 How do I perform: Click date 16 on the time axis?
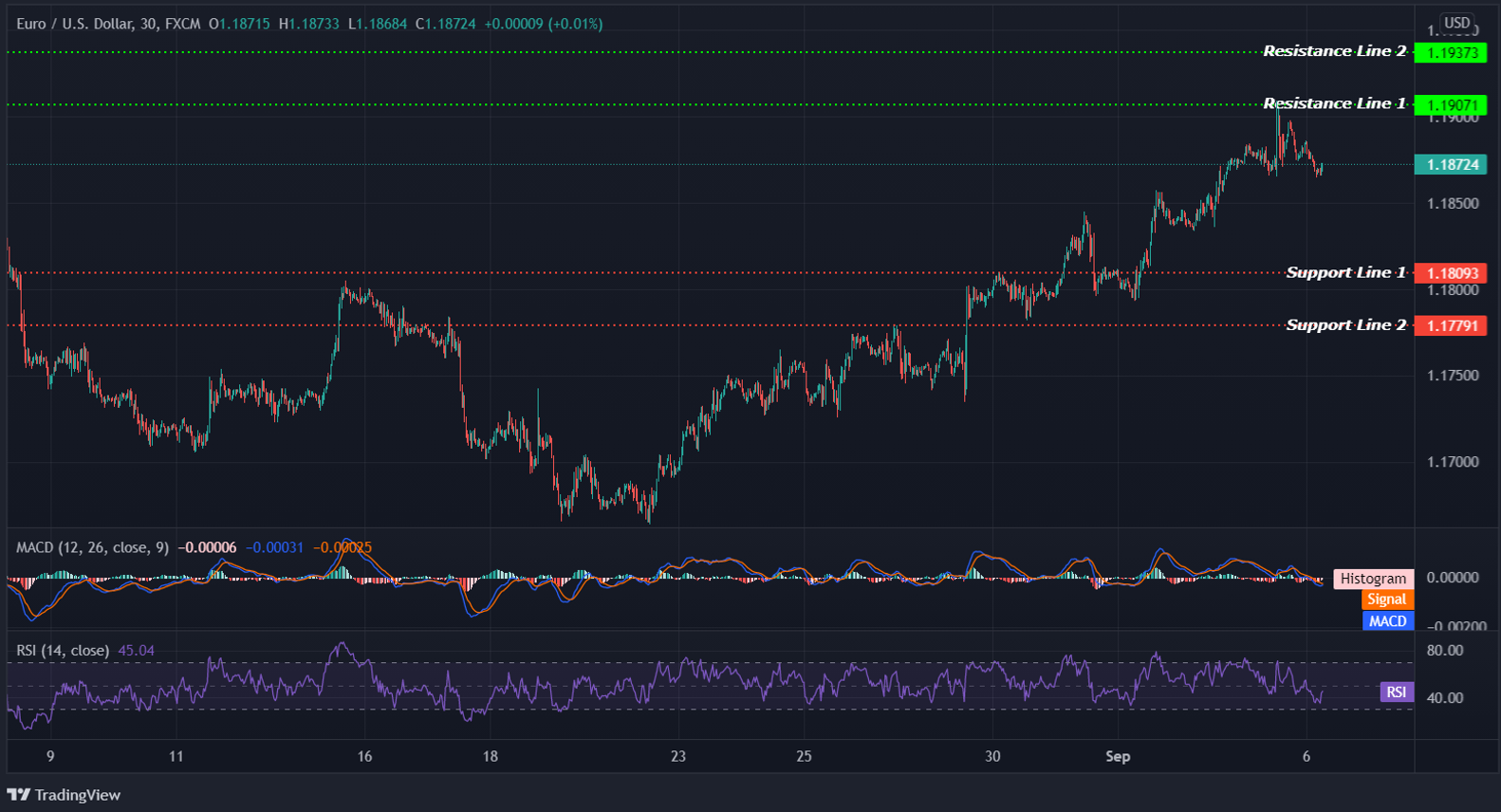[364, 756]
